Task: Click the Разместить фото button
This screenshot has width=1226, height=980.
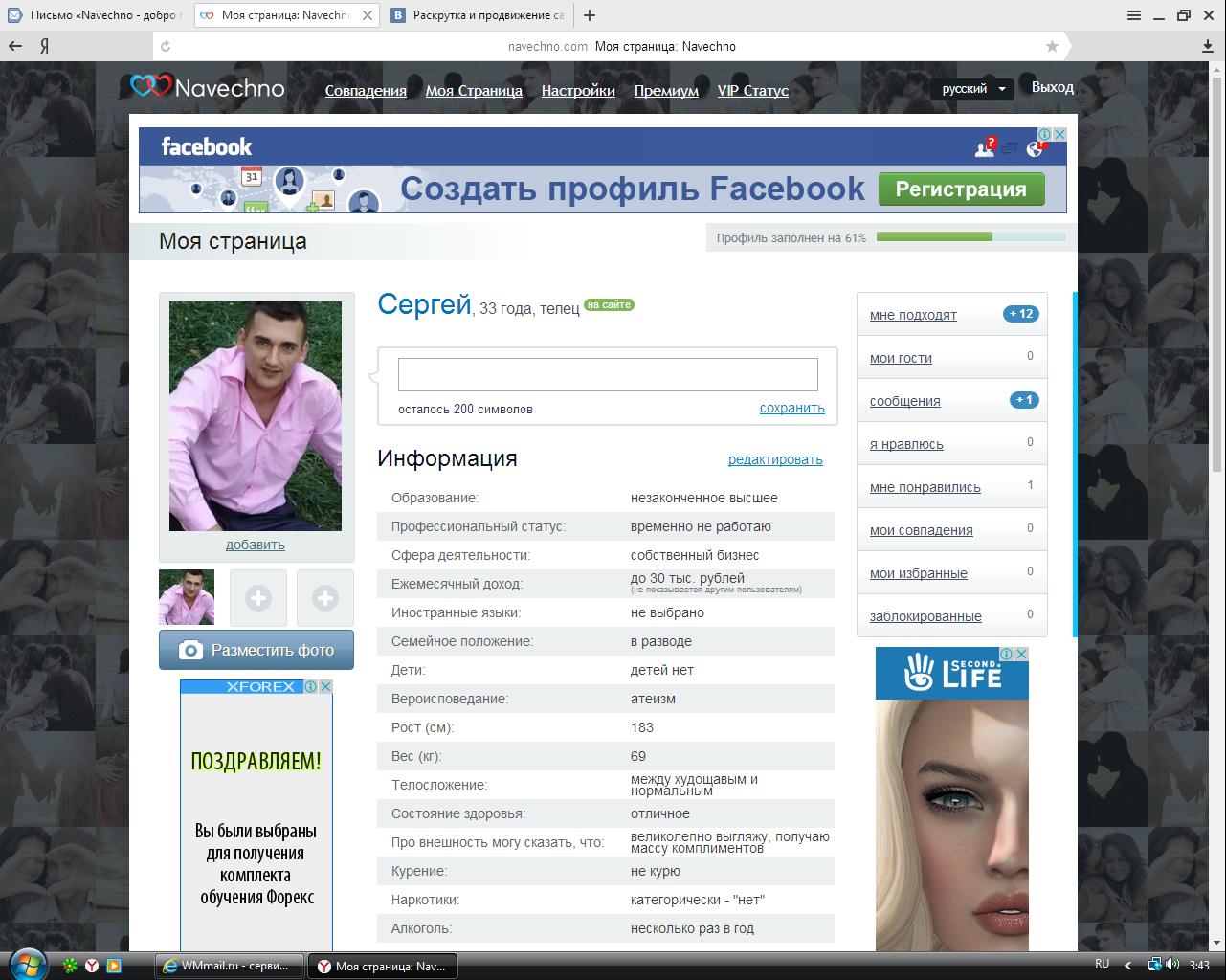Action: (256, 650)
